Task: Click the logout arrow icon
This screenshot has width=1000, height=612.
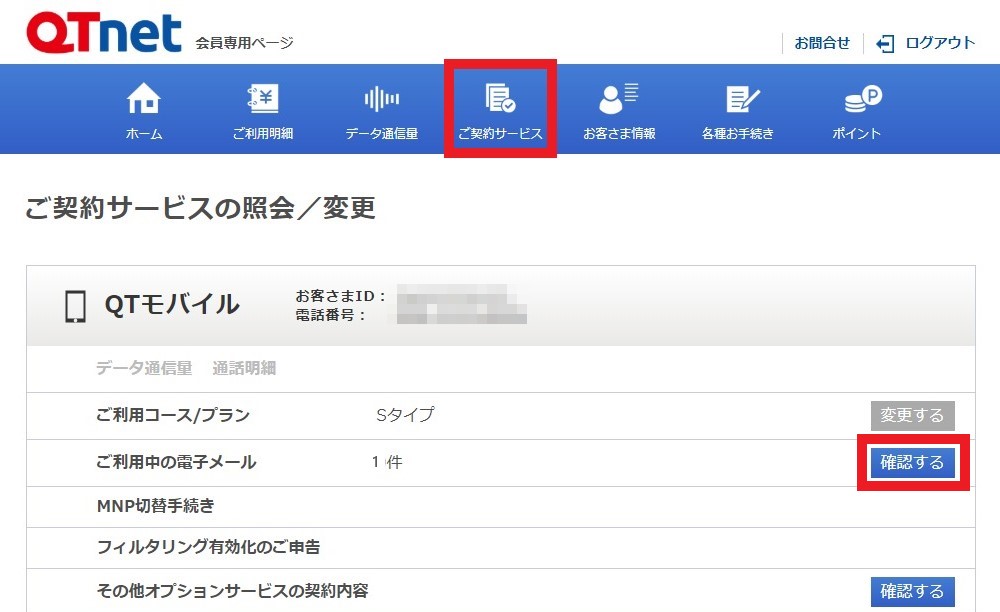Action: coord(885,43)
